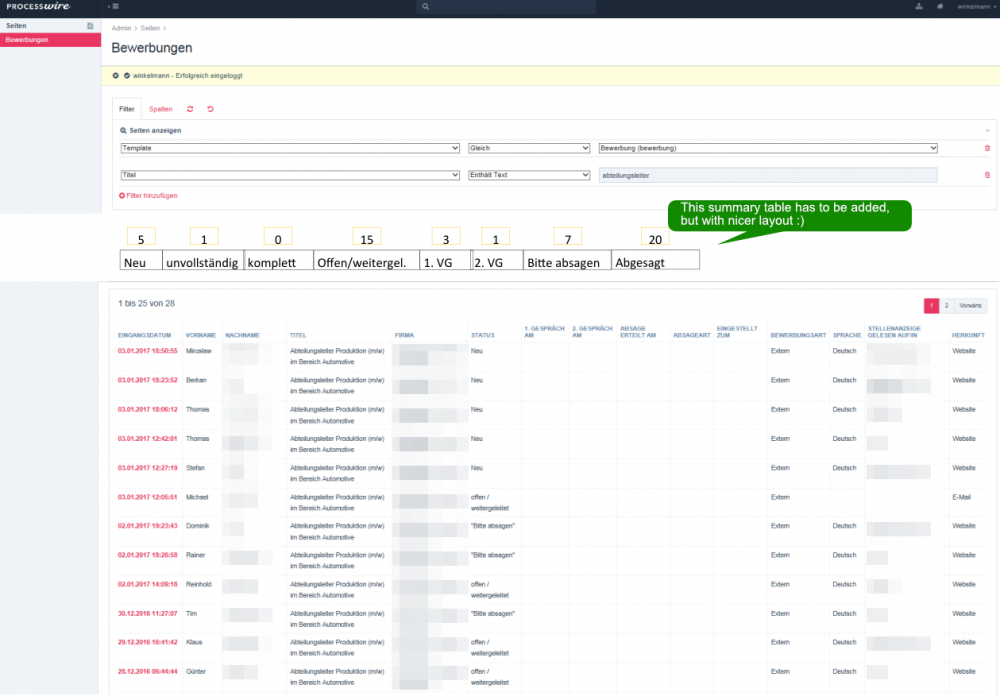
Task: Open the Gleich operator dropdown
Action: [528, 148]
